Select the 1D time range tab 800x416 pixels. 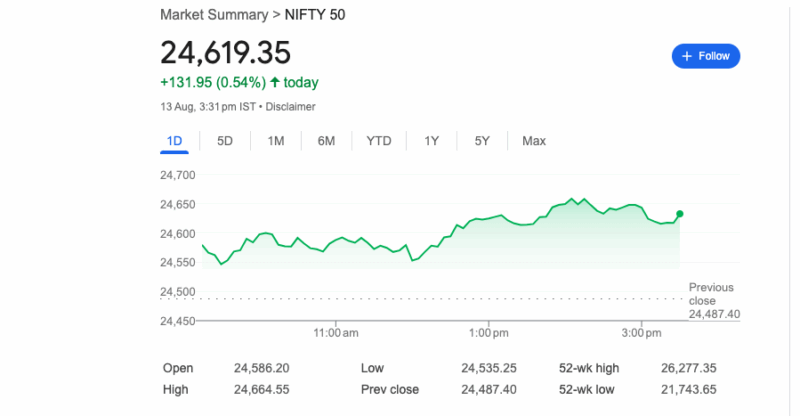coord(174,141)
